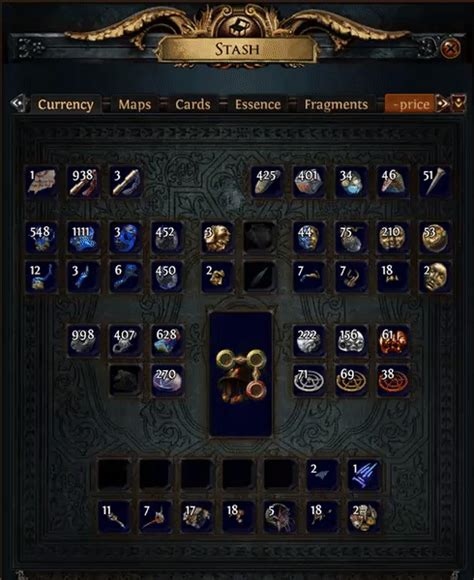Select the stack of 270 purple-silver orbs
Screen dimensions: 474x580
[x=167, y=381]
